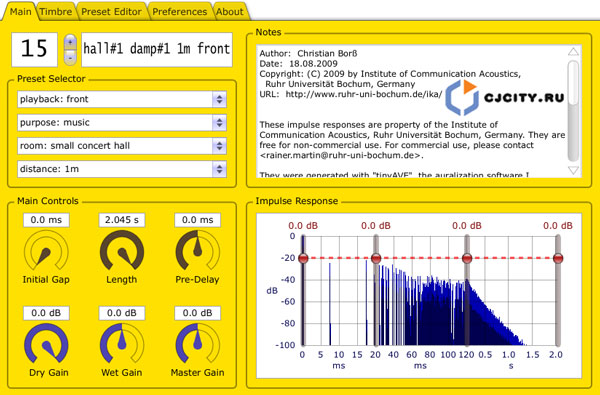Click the red envelope handle at 0 ms
Image resolution: width=600 pixels, height=395 pixels.
303,258
